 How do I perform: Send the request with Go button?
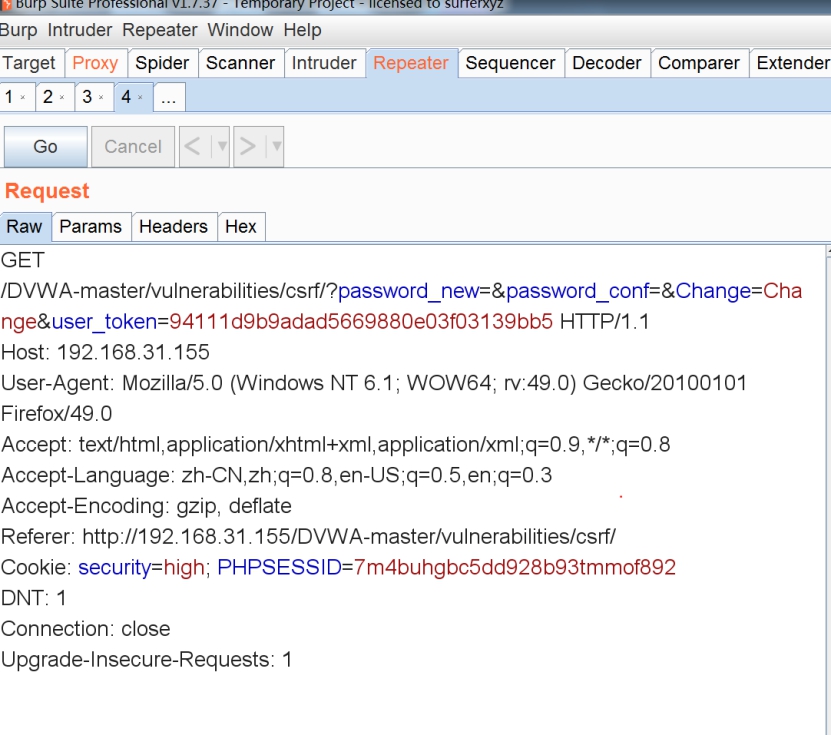[x=46, y=147]
